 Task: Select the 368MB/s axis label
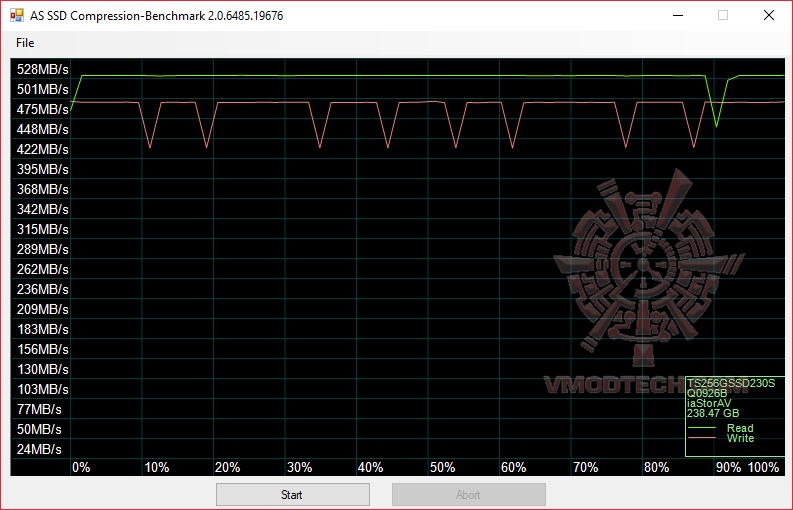coord(42,189)
